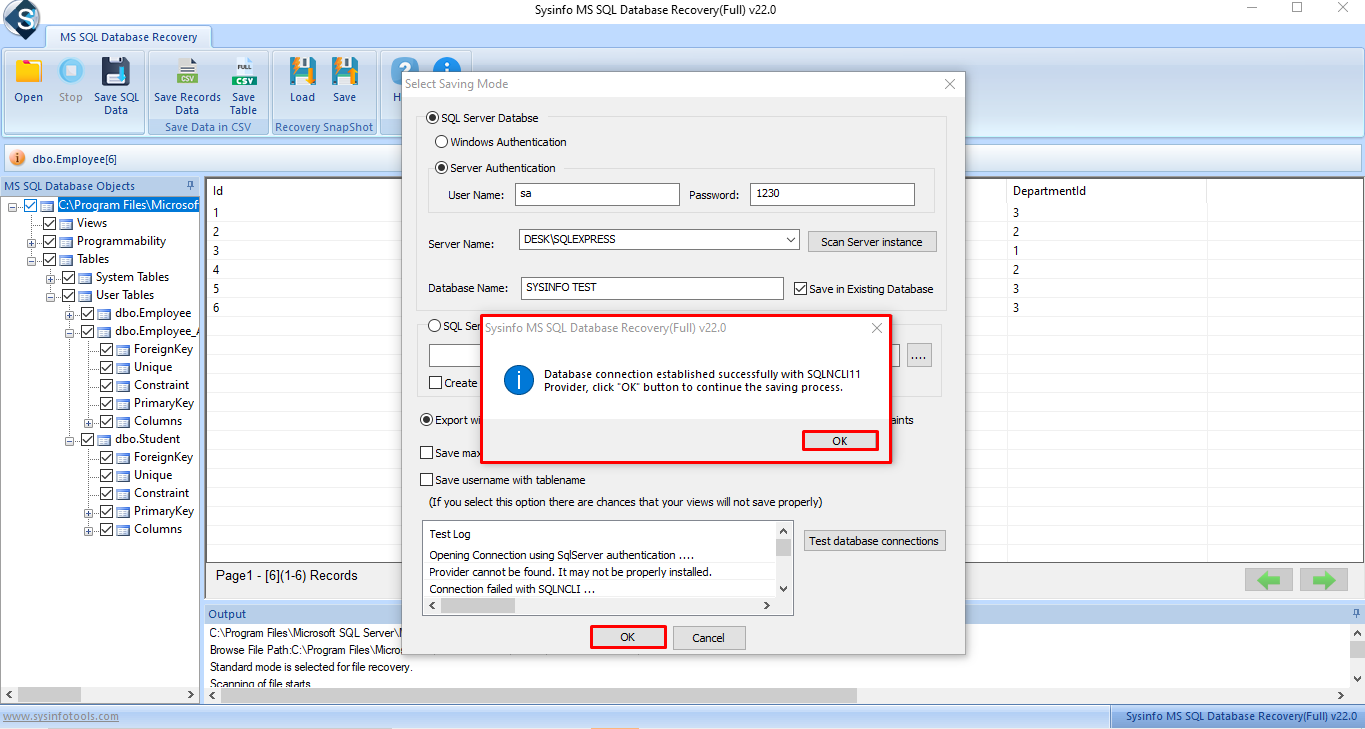Image resolution: width=1365 pixels, height=729 pixels.
Task: Pin the MS SQL Database Objects panel
Action: pyautogui.click(x=190, y=186)
